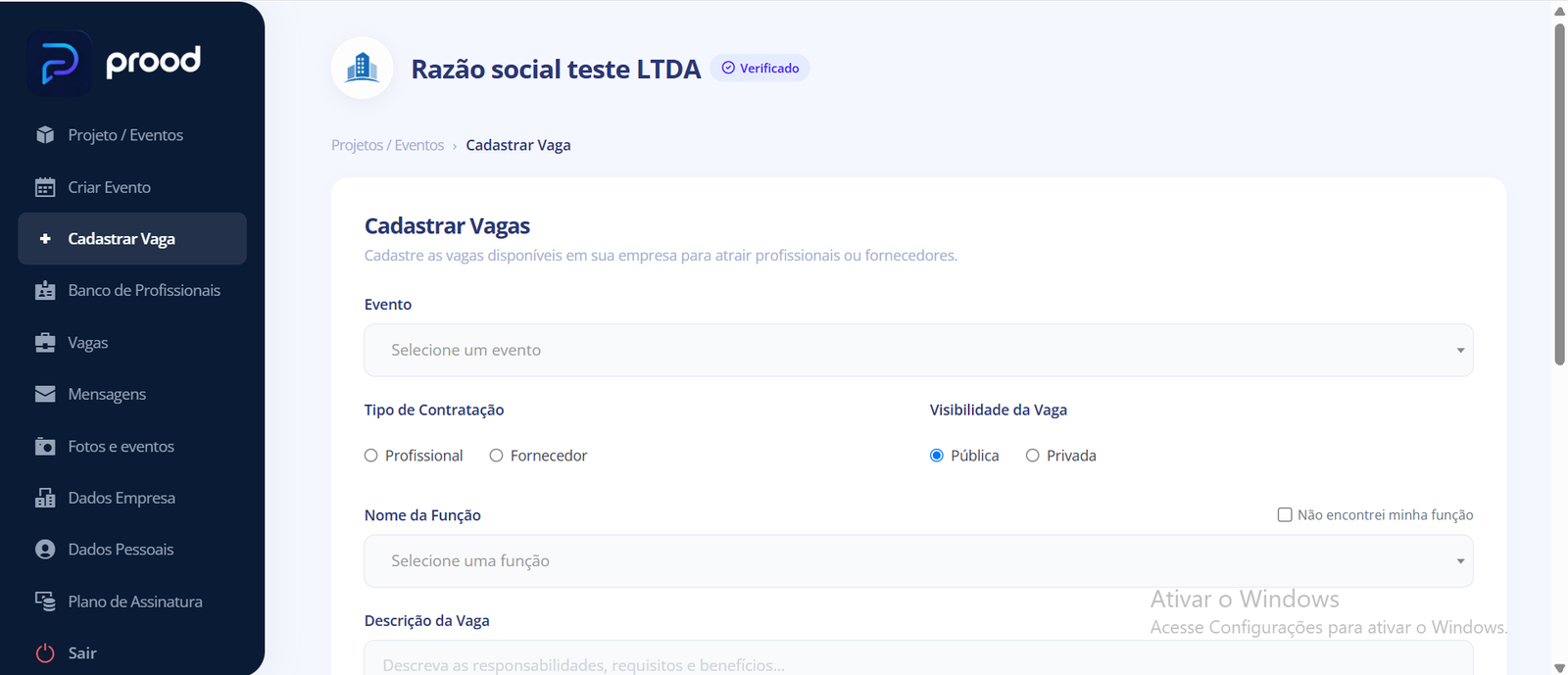
Task: Select the Fornecedor radio button
Action: [497, 456]
